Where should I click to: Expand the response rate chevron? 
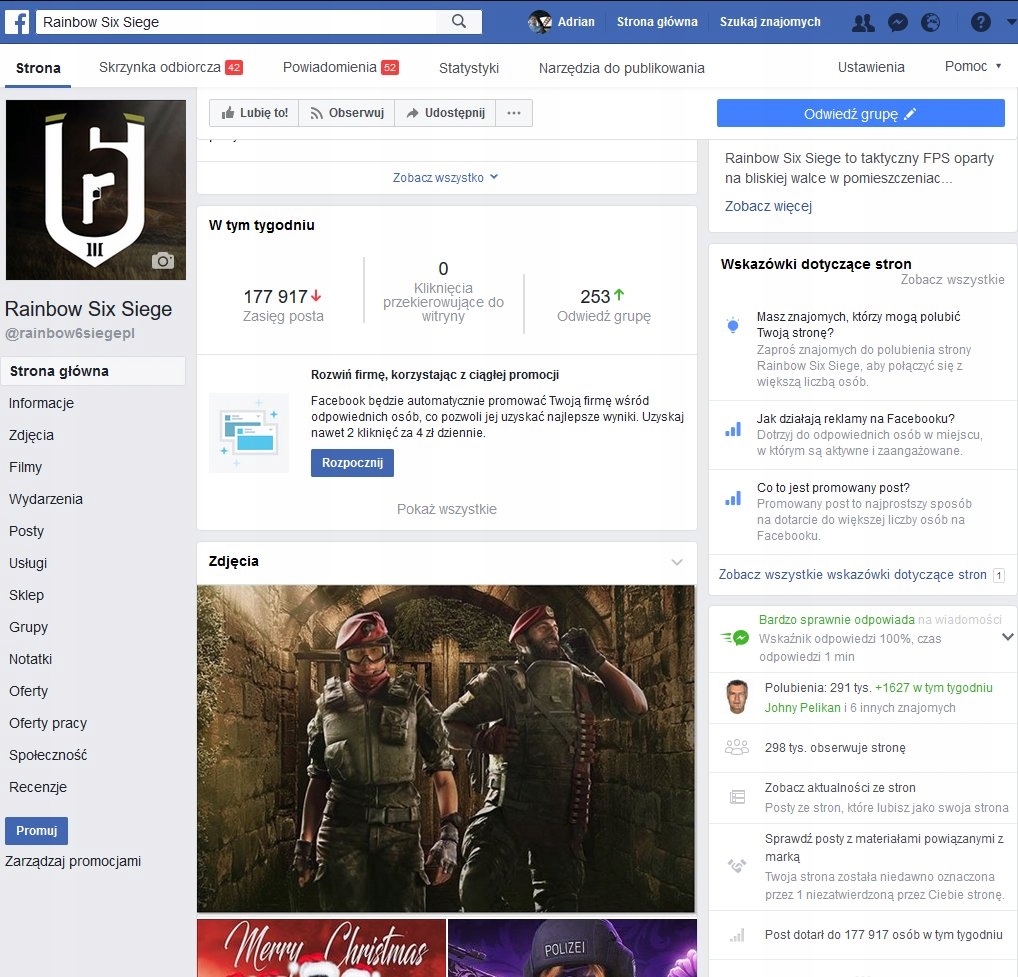point(1008,637)
